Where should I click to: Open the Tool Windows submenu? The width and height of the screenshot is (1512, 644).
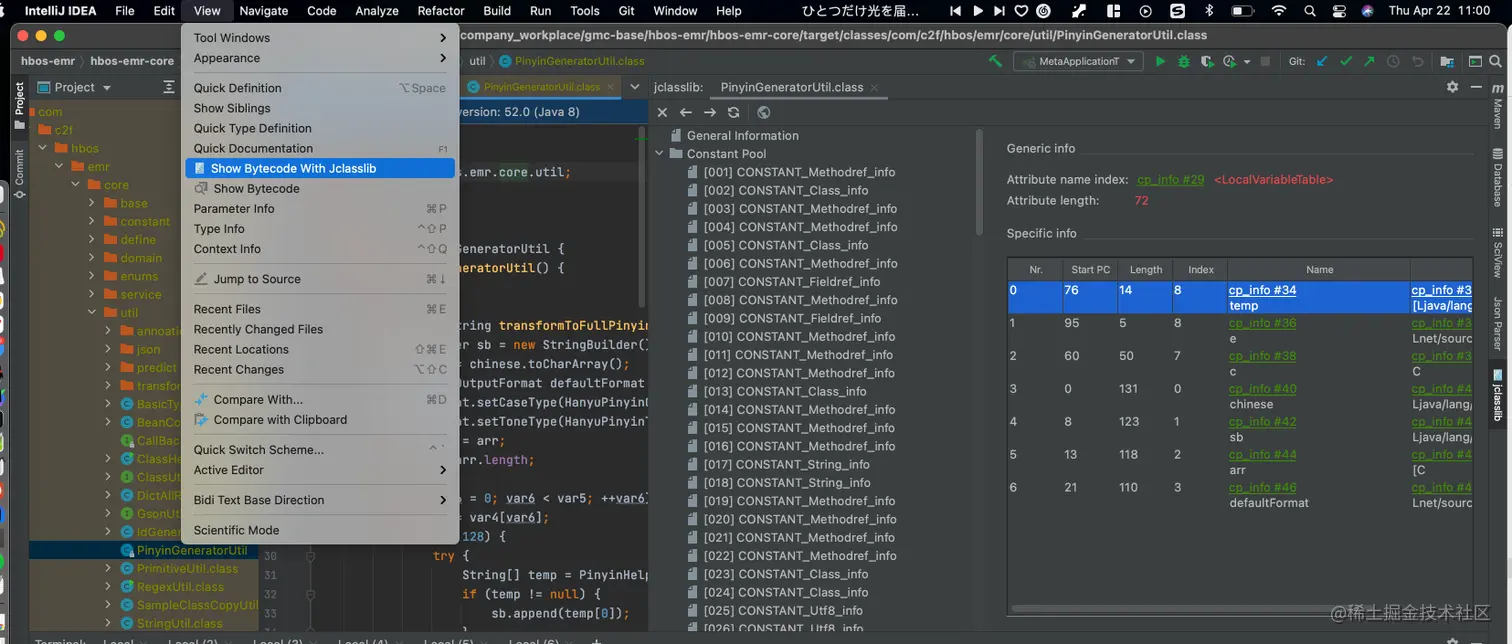320,38
